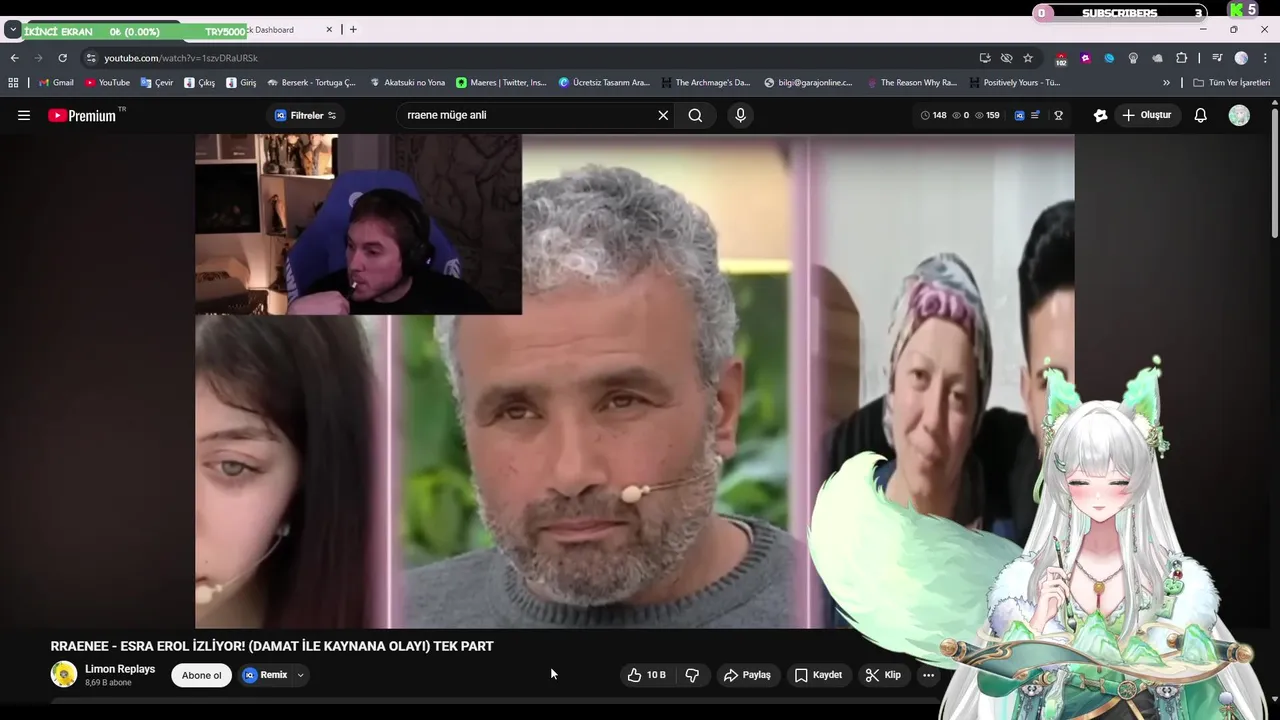
Task: Bookmark this page with the star
Action: [1027, 58]
